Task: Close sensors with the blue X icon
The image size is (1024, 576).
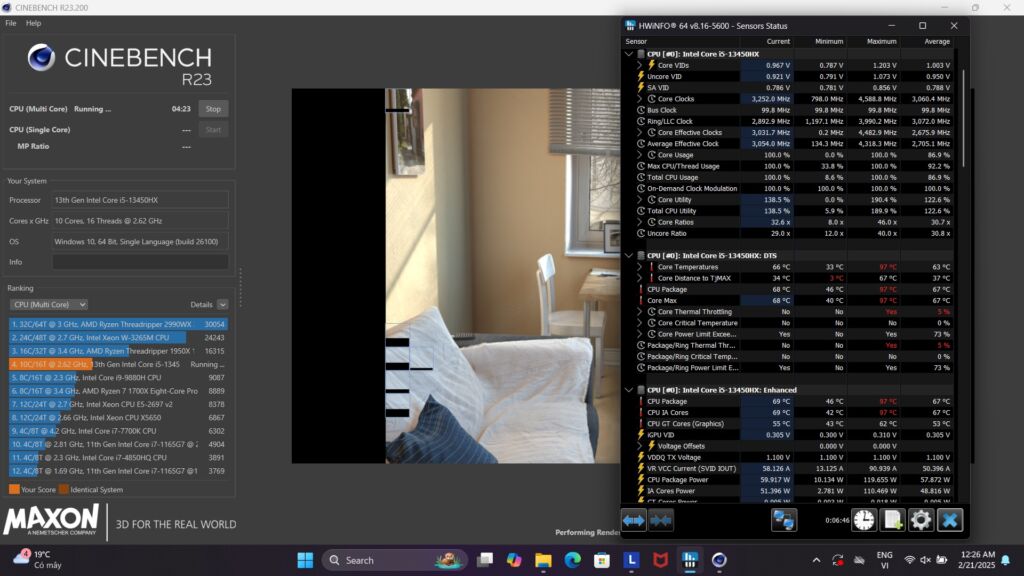Action: tap(950, 520)
